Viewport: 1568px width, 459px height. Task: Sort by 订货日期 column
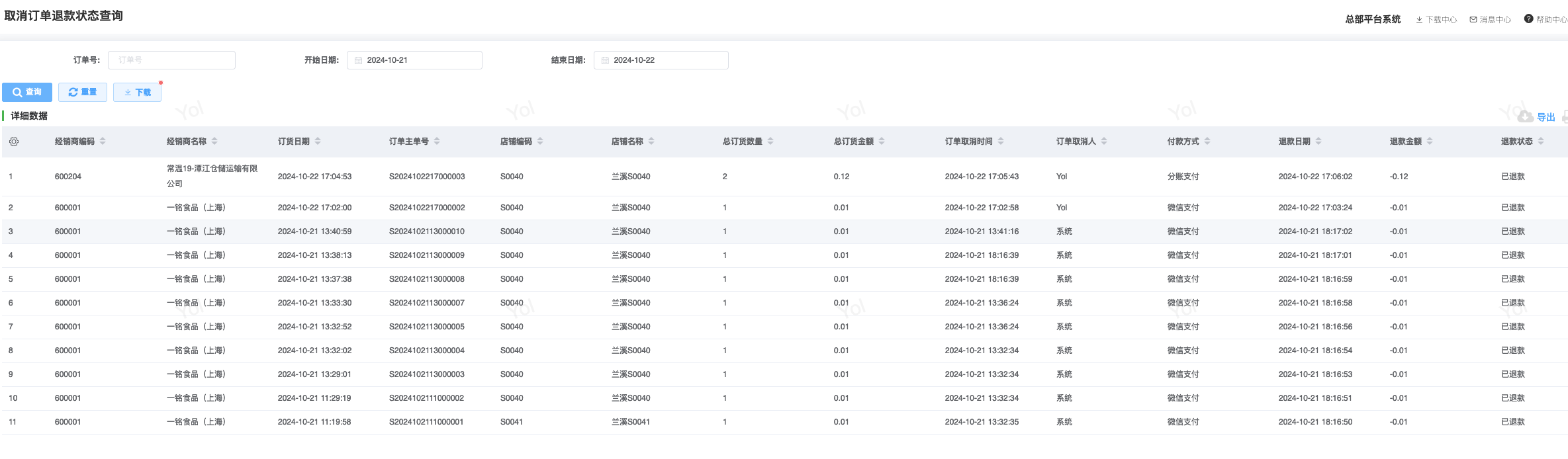318,142
